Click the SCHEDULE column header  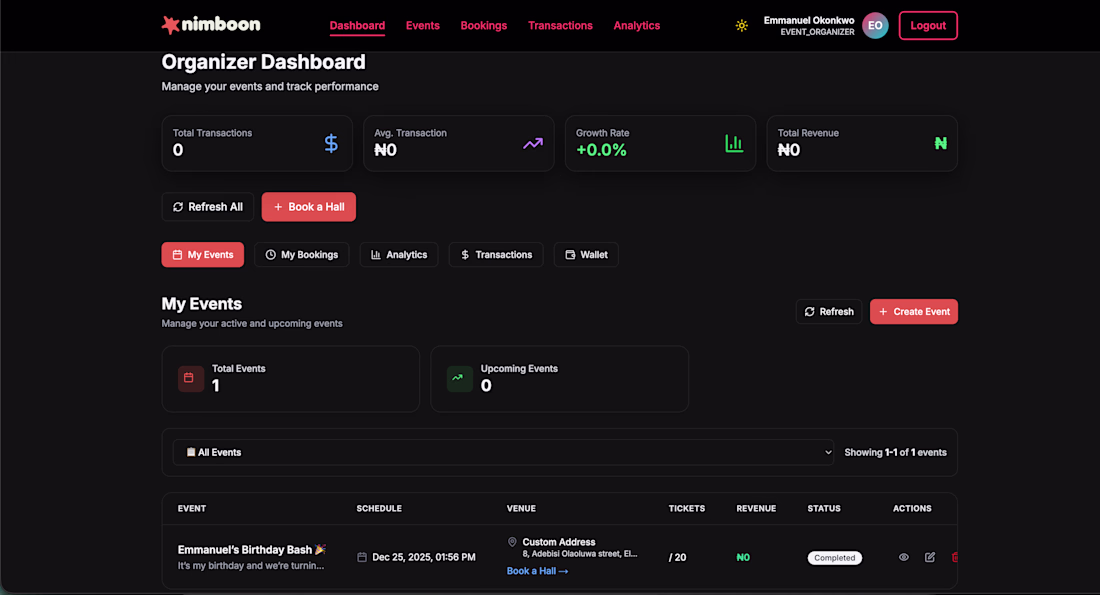pos(379,509)
